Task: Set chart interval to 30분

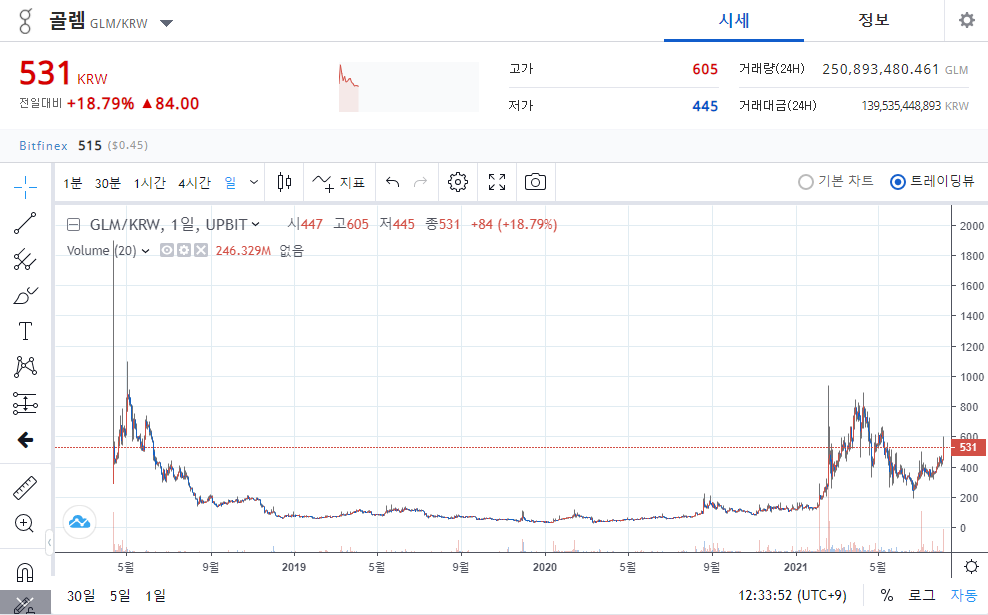Action: 108,183
